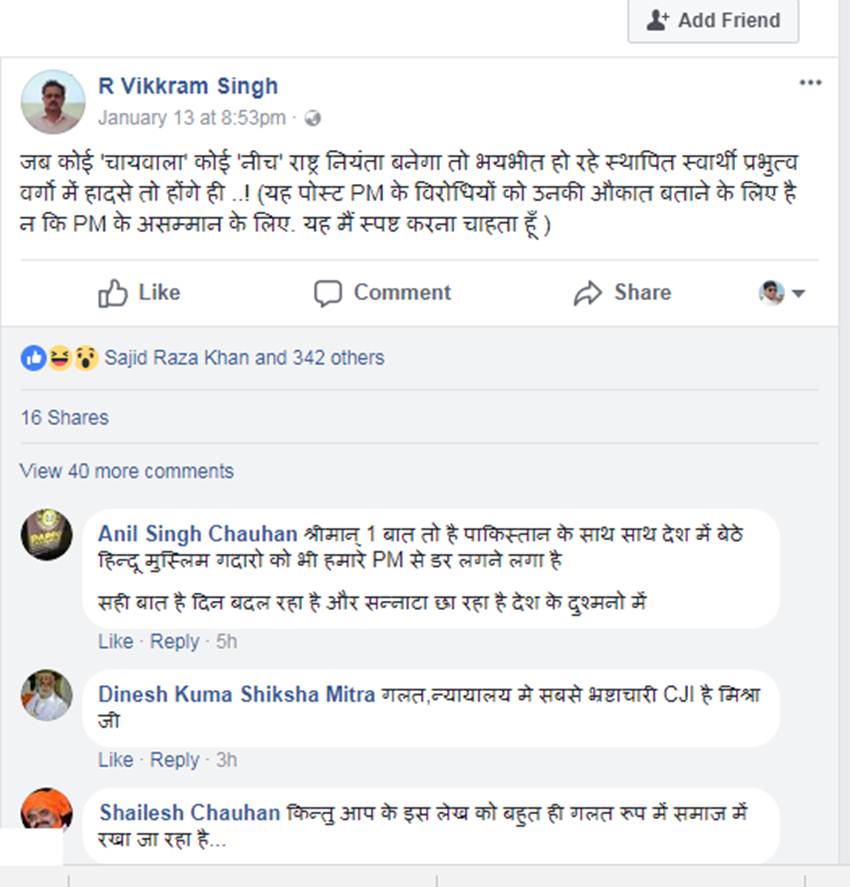Viewport: 850px width, 887px height.
Task: Open the 16 Shares list
Action: point(64,418)
